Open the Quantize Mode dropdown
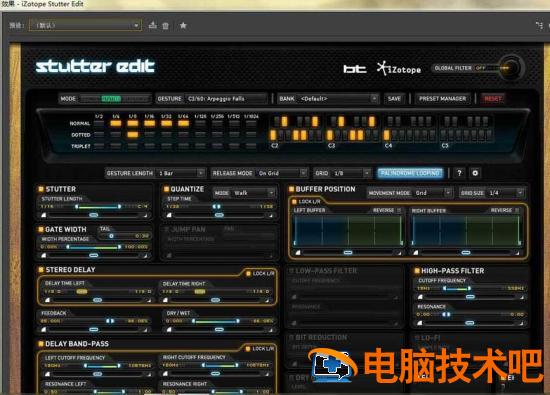The height and width of the screenshot is (395, 550). tap(254, 193)
